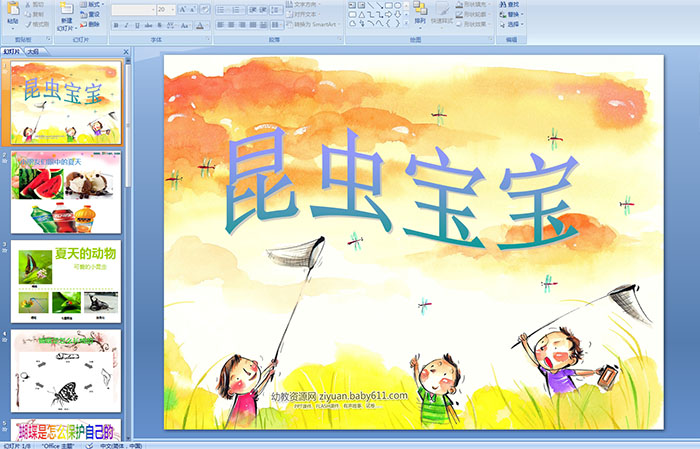Click the font name box

click(x=132, y=9)
